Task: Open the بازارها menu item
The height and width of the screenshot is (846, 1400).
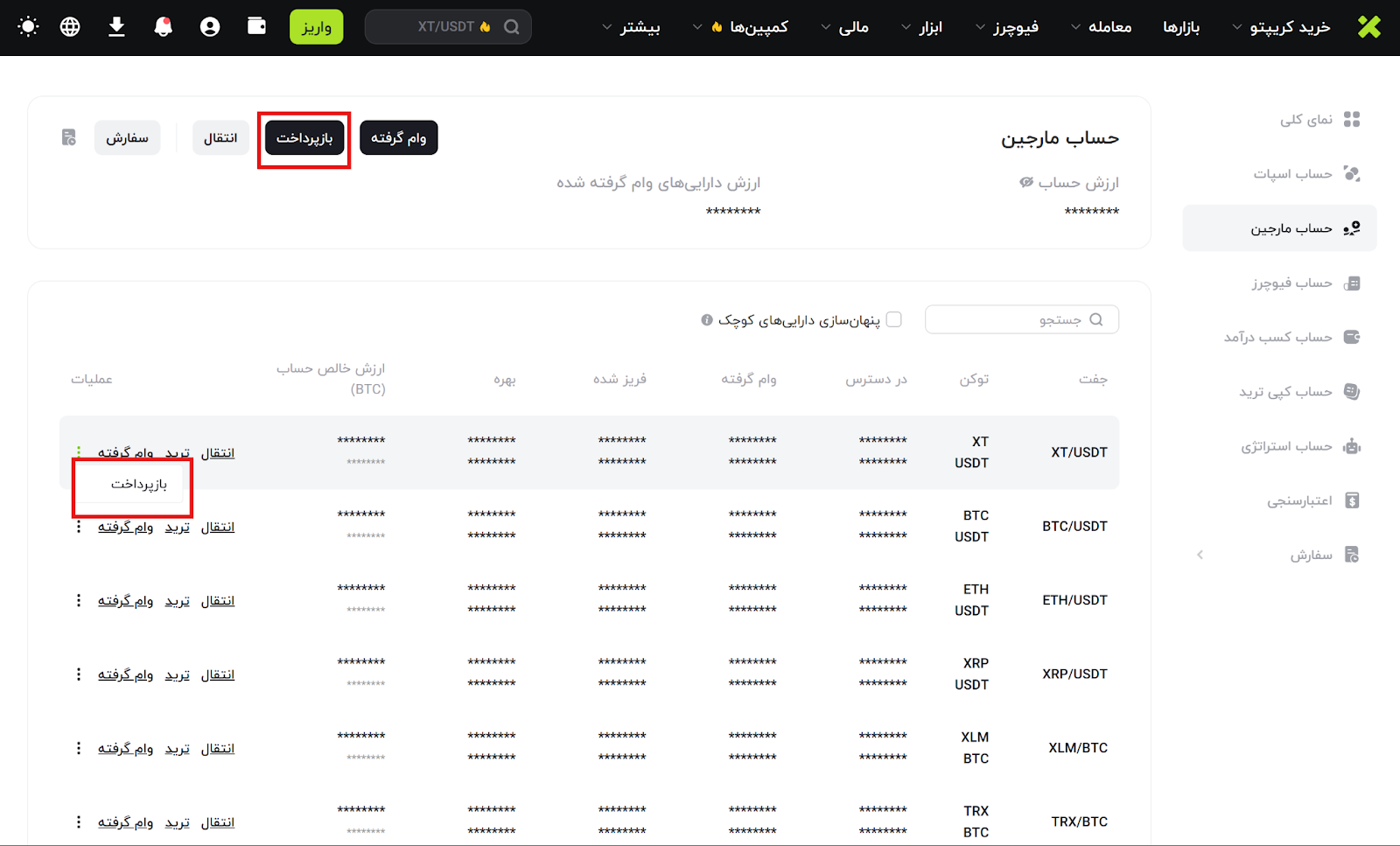Action: tap(1180, 27)
